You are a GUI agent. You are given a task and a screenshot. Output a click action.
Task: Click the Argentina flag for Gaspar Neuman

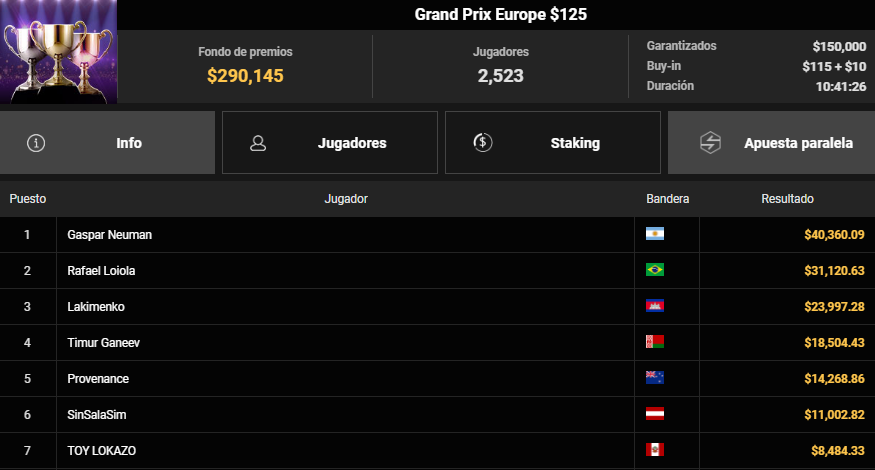click(x=655, y=234)
